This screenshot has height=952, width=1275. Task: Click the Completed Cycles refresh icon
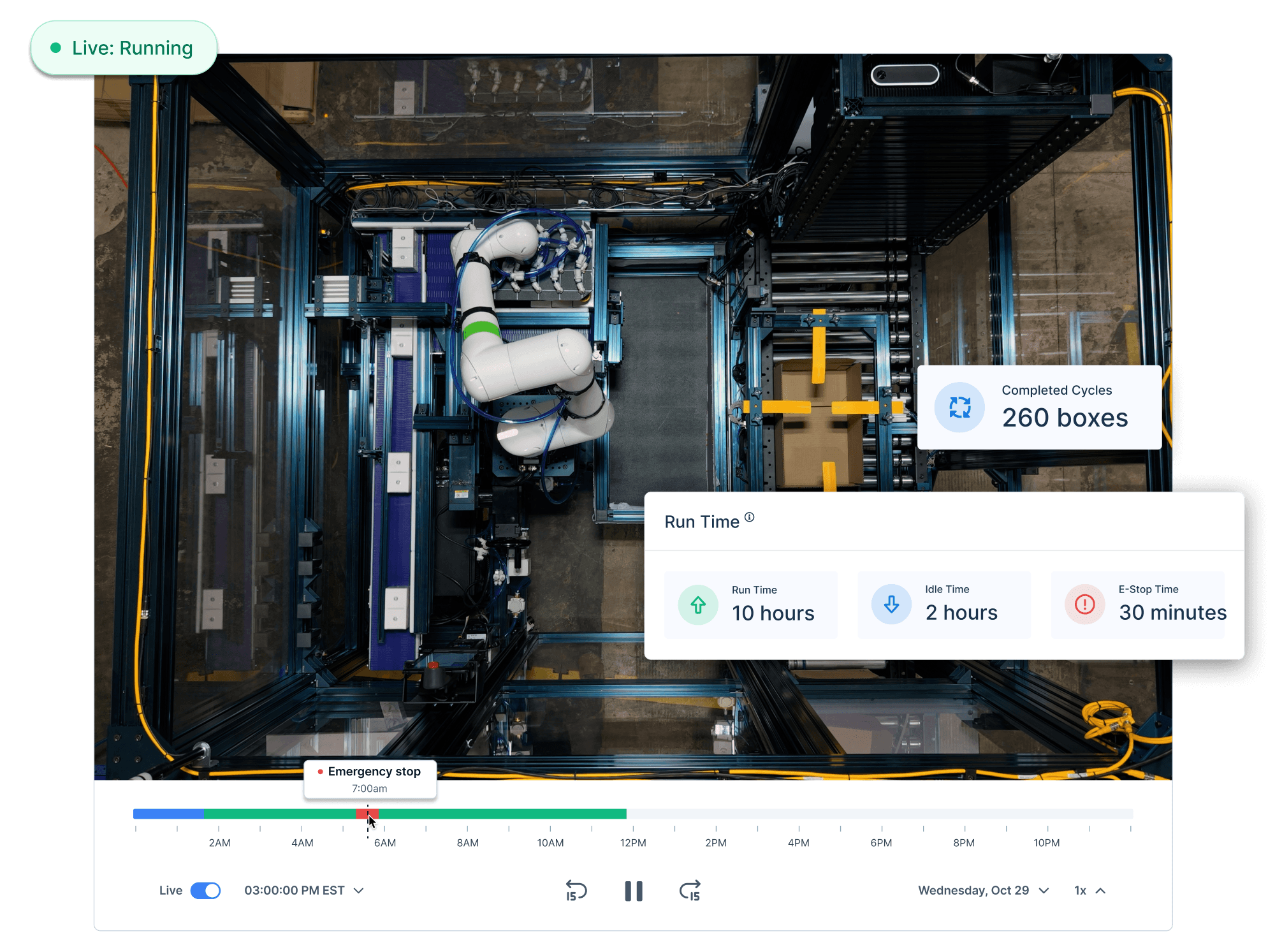coord(960,407)
